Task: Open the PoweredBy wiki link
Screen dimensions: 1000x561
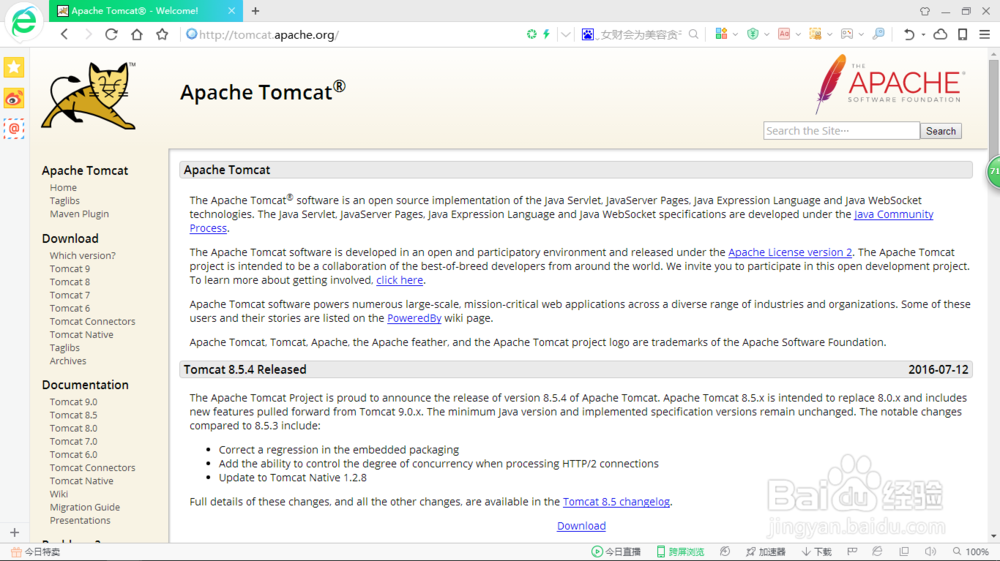Action: (414, 318)
